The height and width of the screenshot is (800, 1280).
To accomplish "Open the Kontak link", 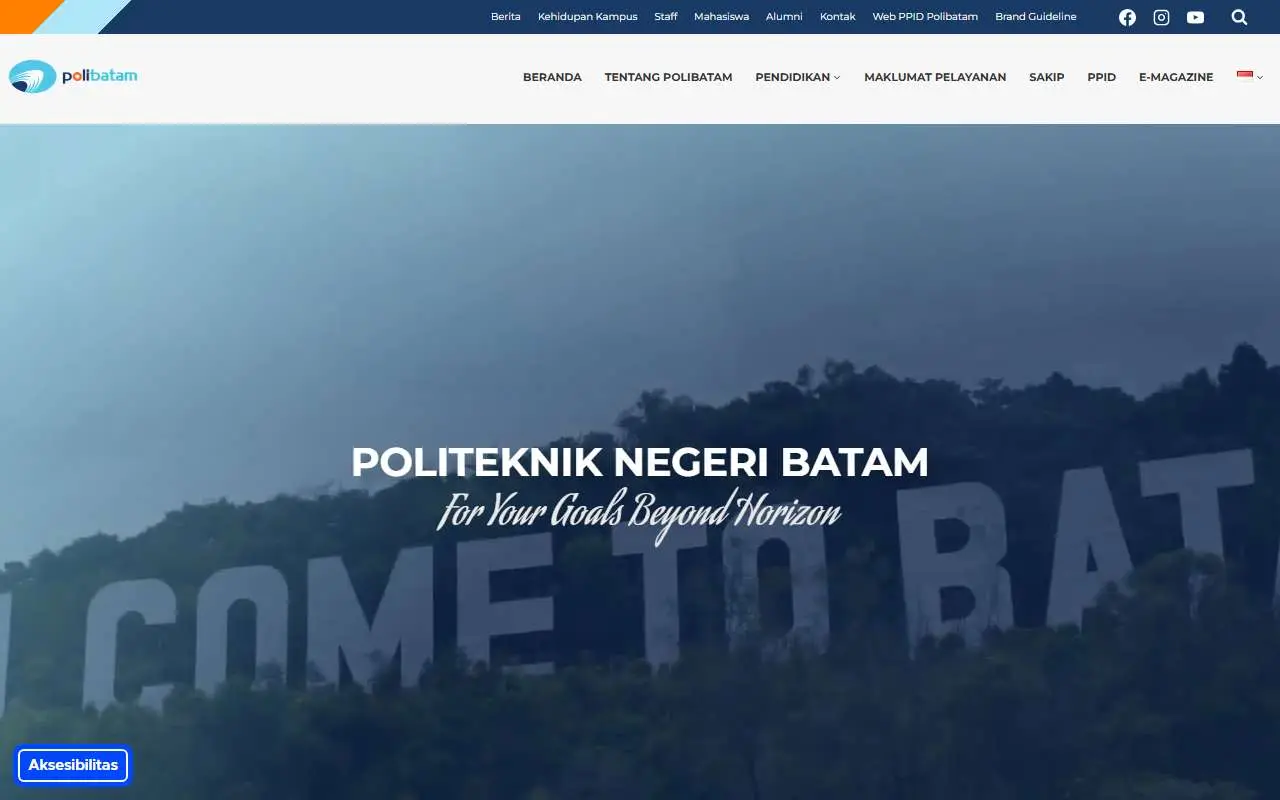I will [x=838, y=17].
